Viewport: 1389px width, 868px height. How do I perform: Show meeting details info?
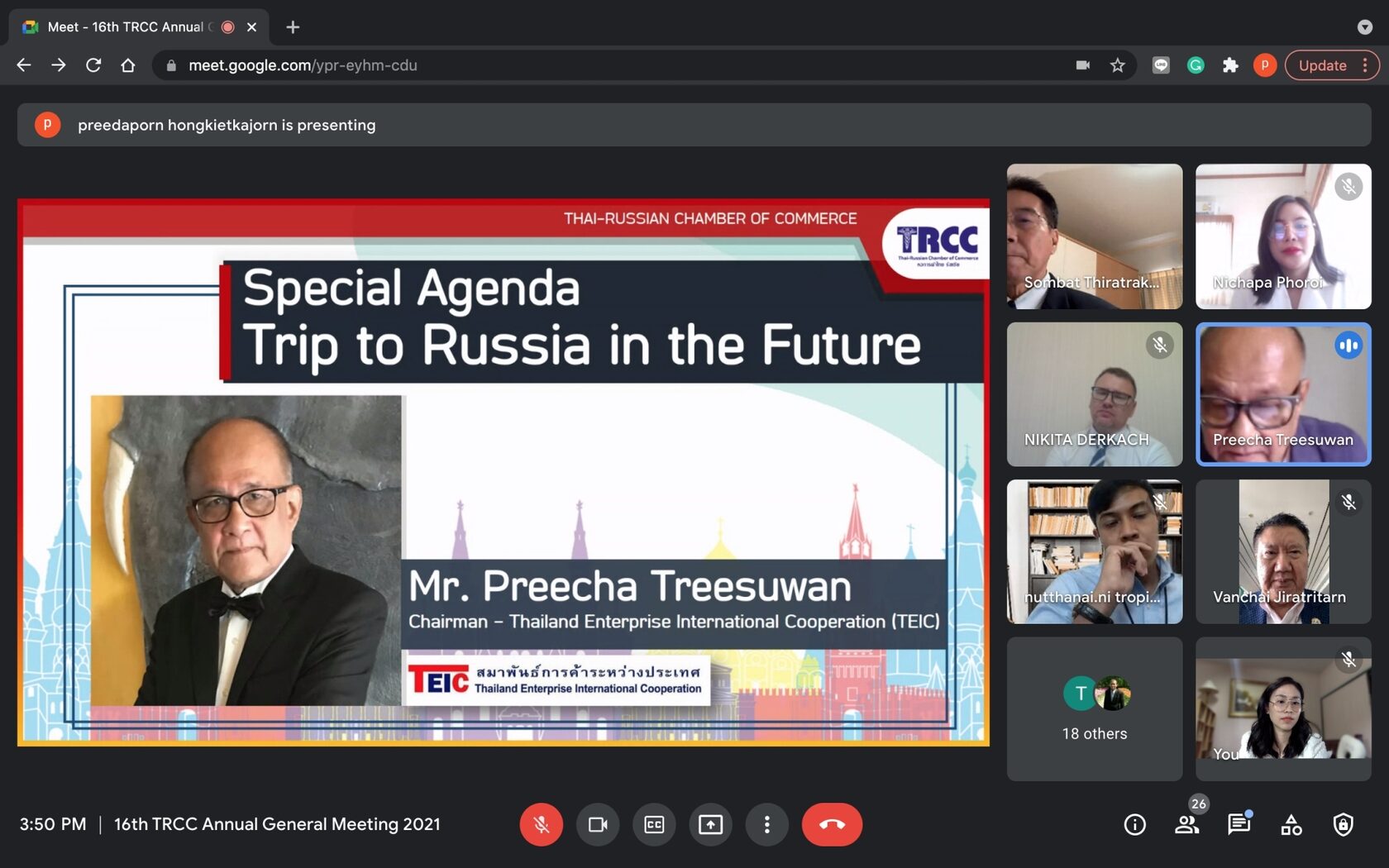click(1135, 824)
